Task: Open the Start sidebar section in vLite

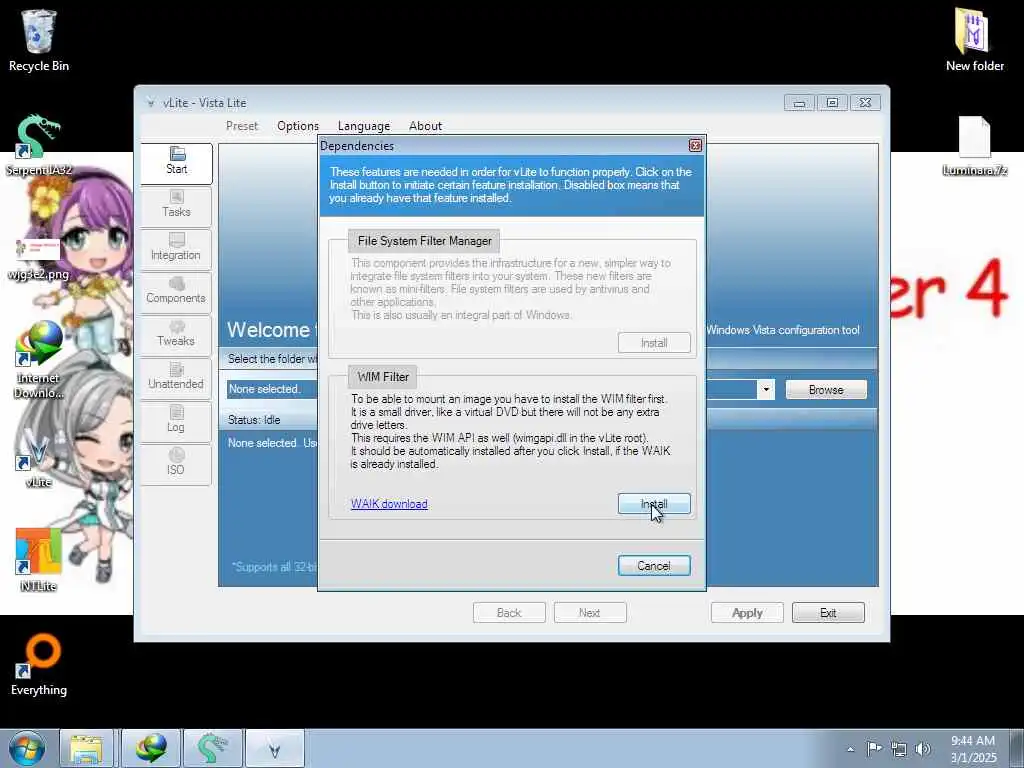Action: (176, 163)
